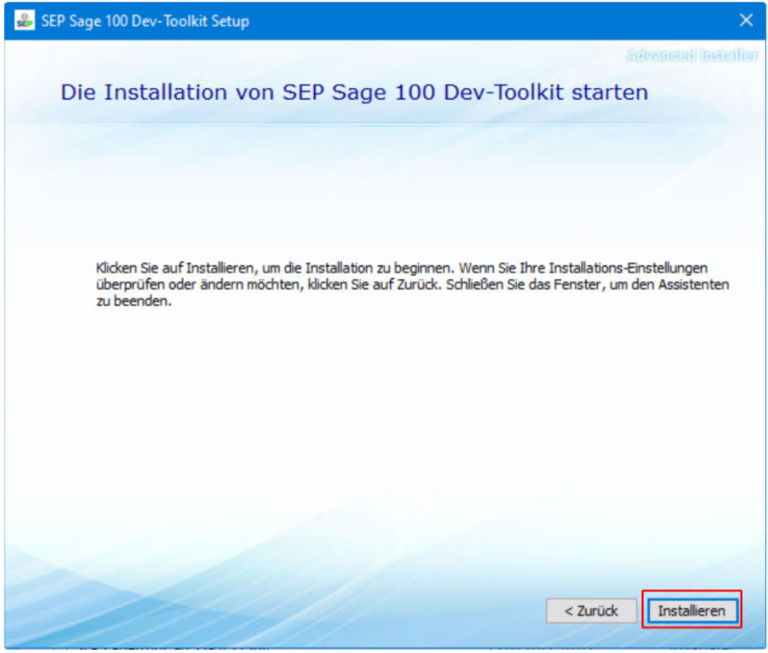The image size is (768, 653).
Task: Click the title text 'SEP Sage 100 Dev-Toolkit Setup'
Action: pyautogui.click(x=144, y=21)
